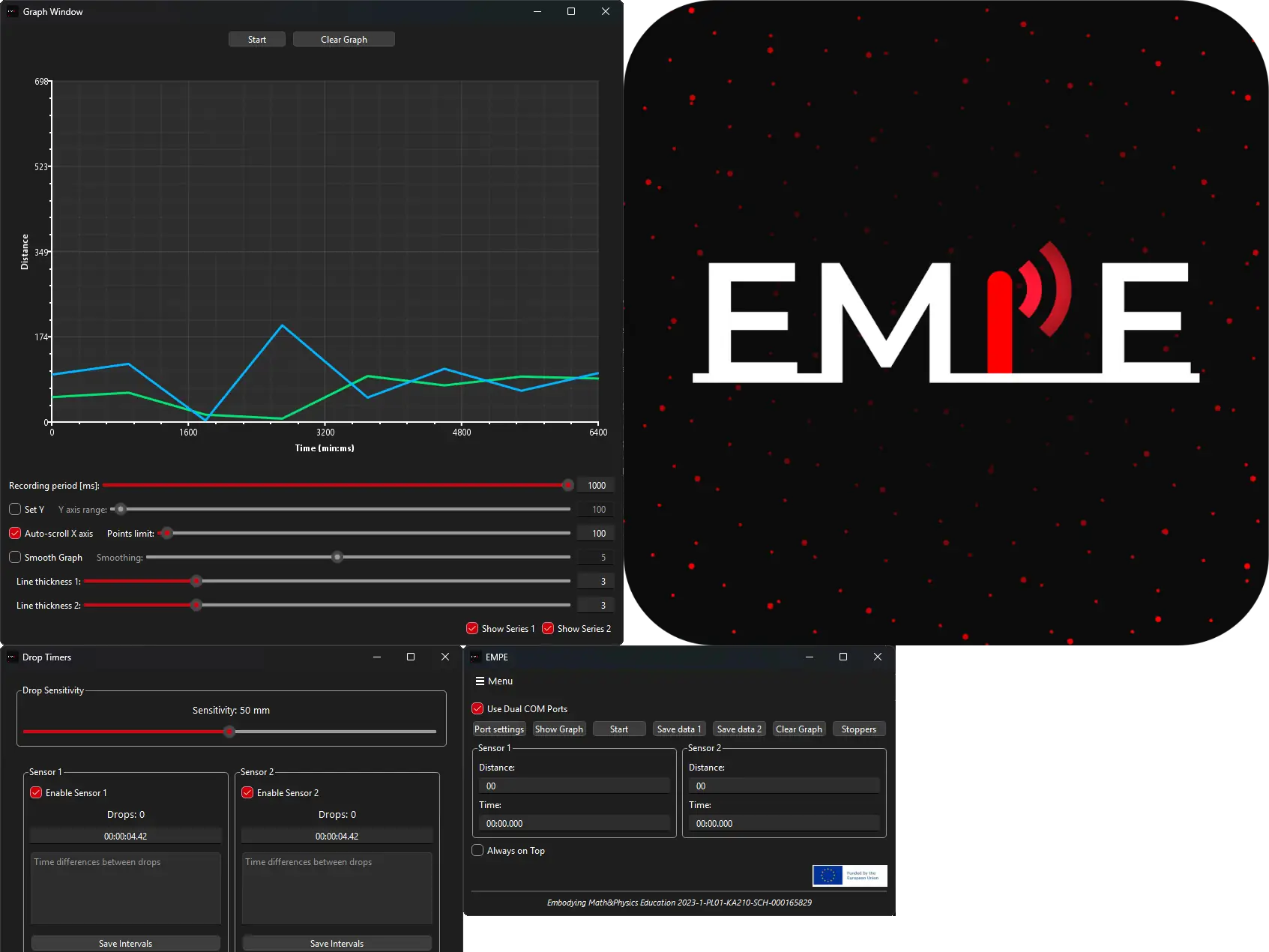Disable Auto-scroll X axis
The width and height of the screenshot is (1269, 952).
coord(14,533)
